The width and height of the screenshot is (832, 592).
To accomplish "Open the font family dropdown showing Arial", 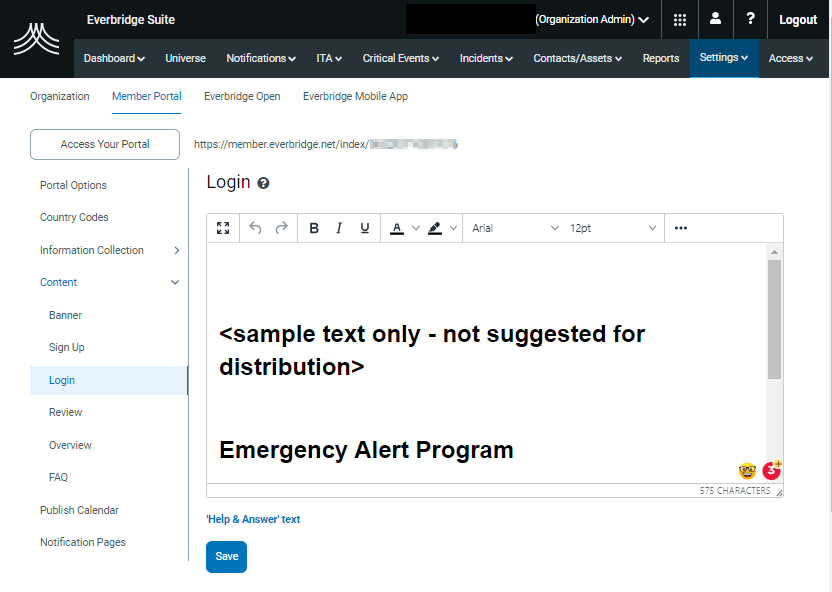I will 514,228.
